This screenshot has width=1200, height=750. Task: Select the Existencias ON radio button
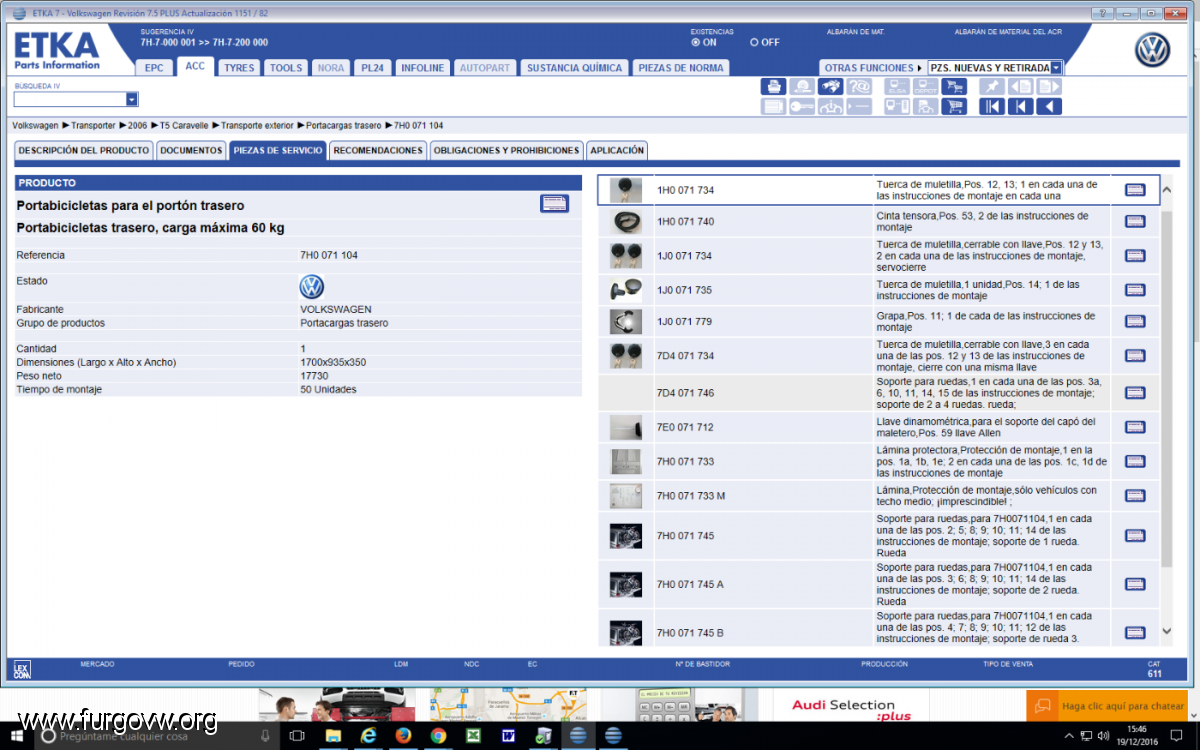696,42
